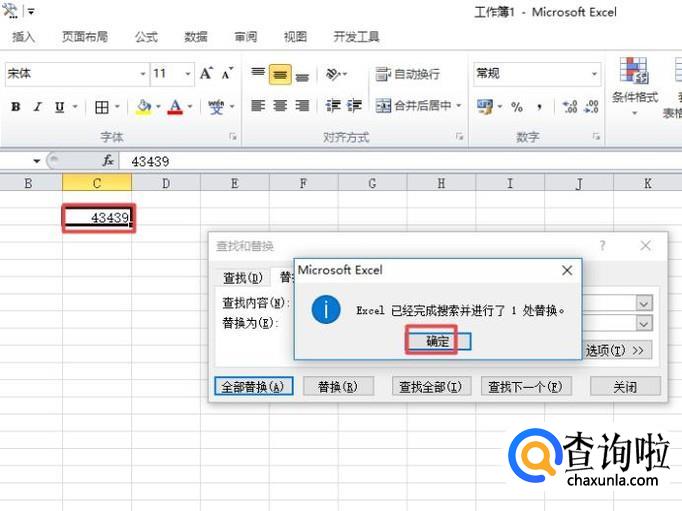
Task: Open number group dialog launcher
Action: coord(596,137)
